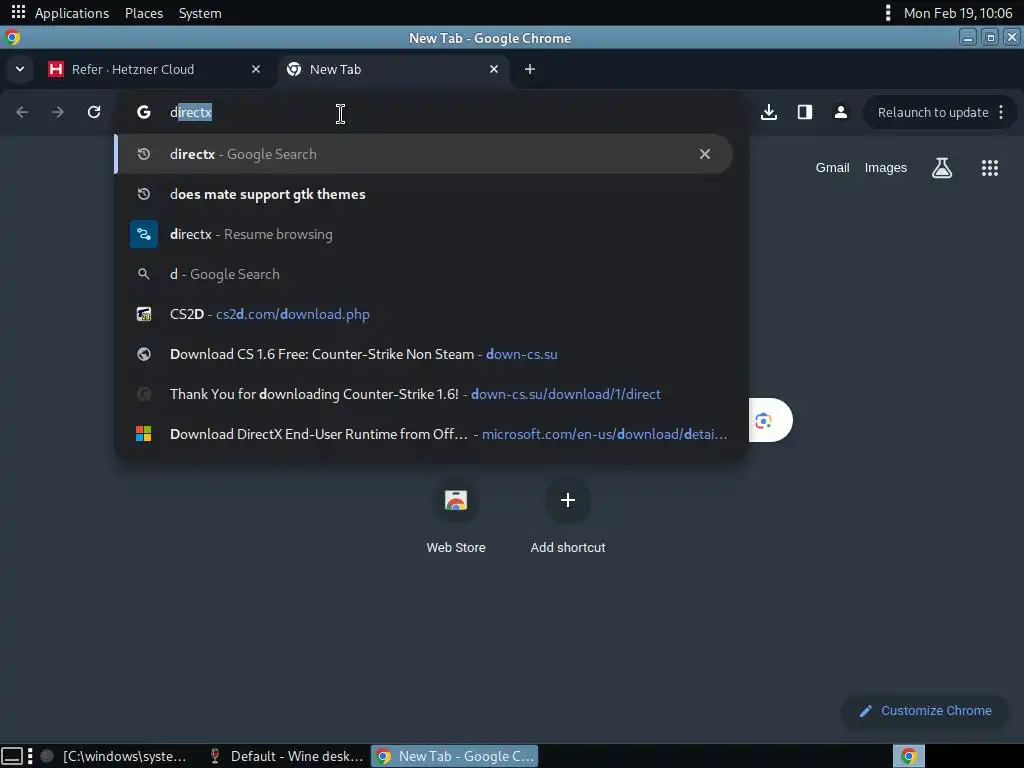Select New Tab - Google Chrome taskbar button

455,756
